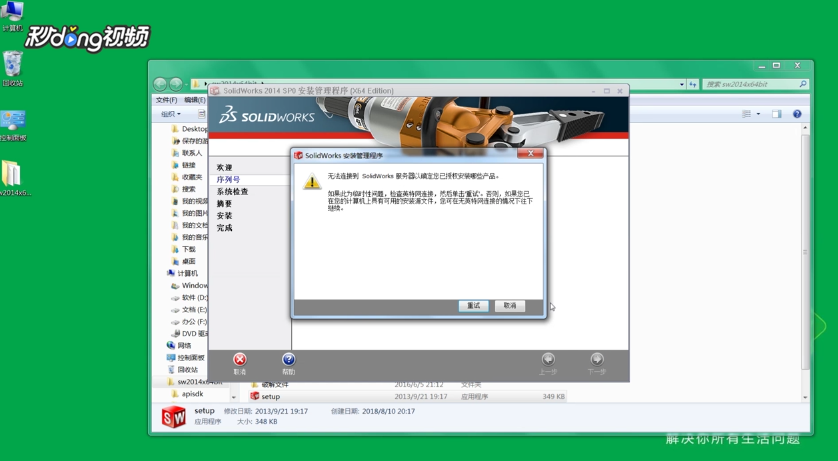Open the sw2014x6 folder on desktop
Viewport: 838px width, 461px height.
pos(14,178)
